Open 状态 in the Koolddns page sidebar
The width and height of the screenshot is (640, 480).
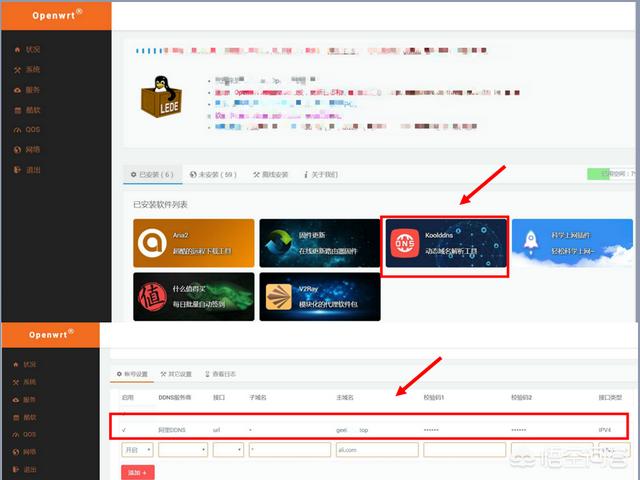pos(24,364)
